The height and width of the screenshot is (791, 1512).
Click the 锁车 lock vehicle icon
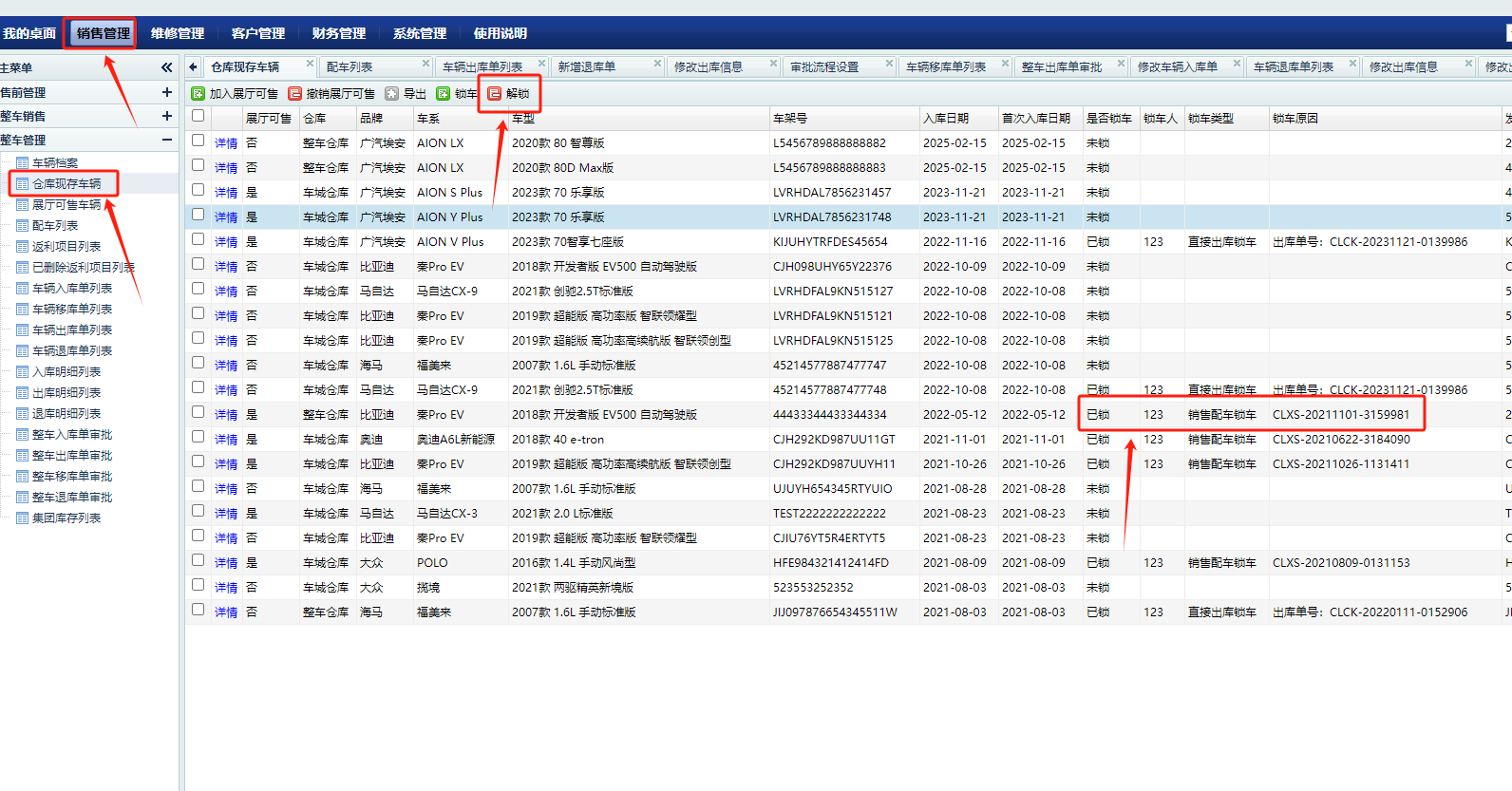[x=444, y=94]
